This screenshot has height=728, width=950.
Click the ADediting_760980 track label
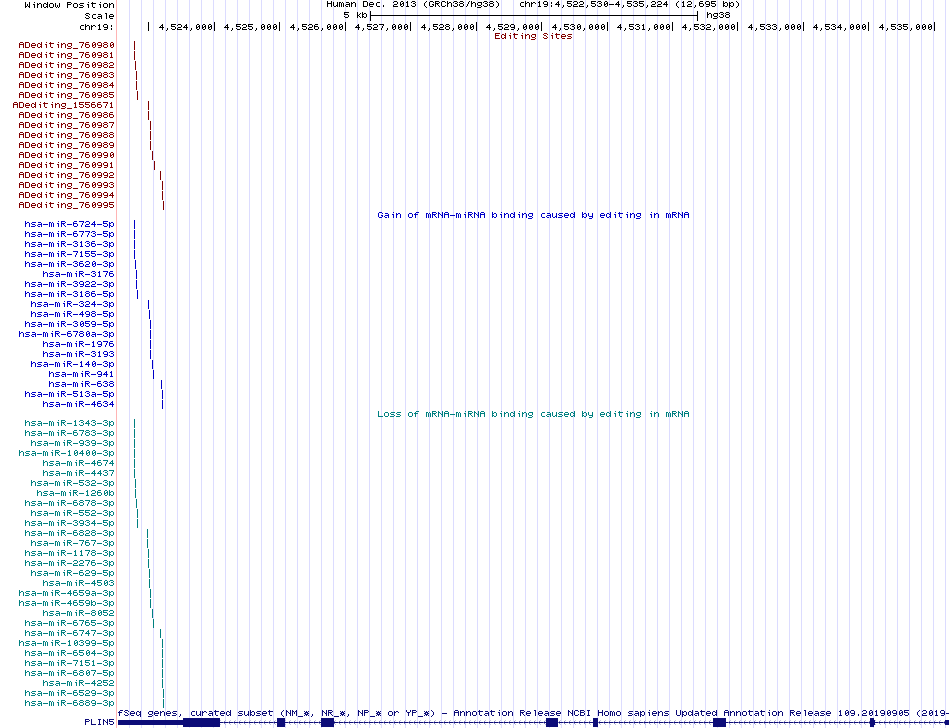pos(67,45)
